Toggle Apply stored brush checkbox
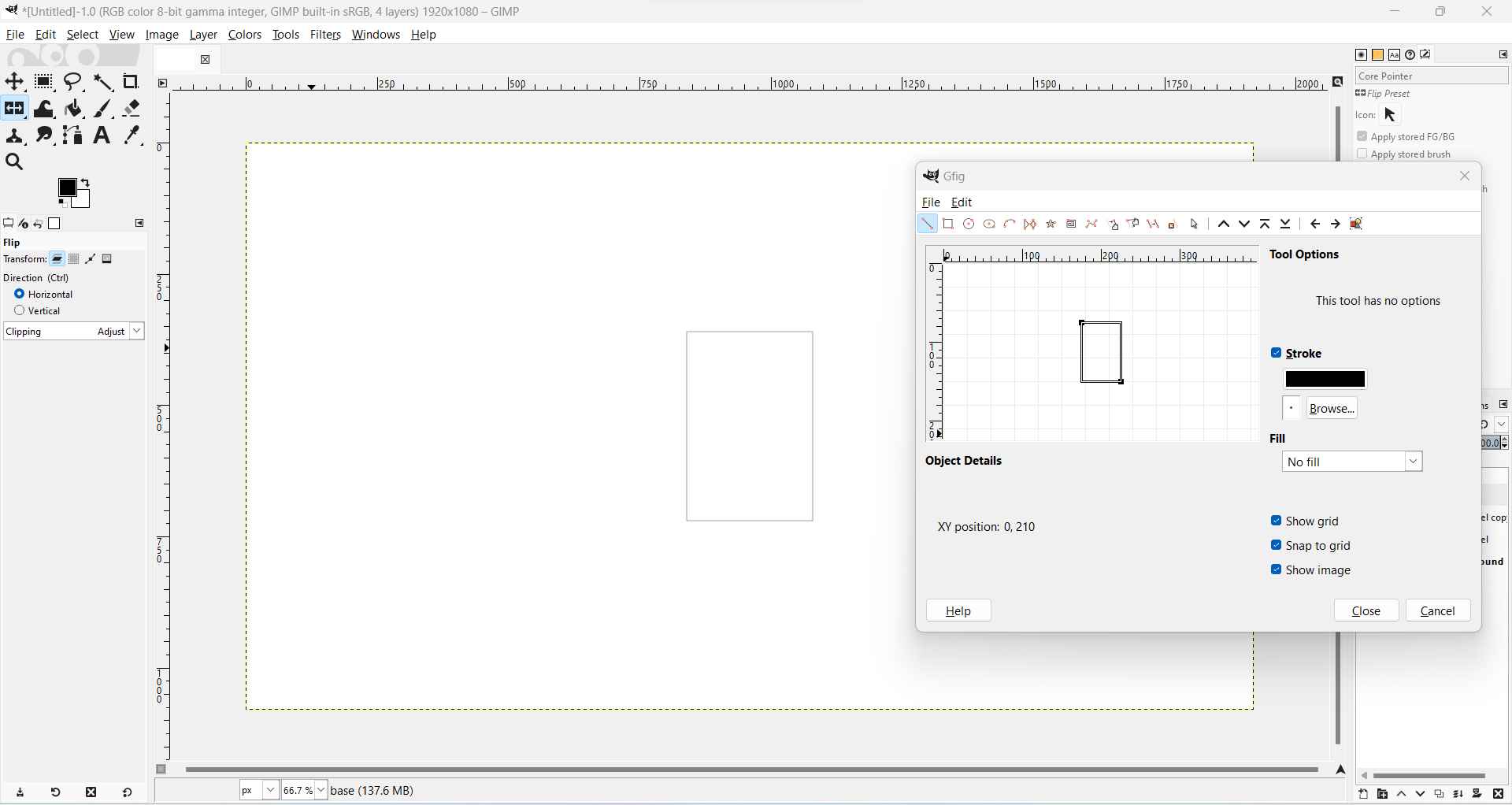1512x805 pixels. (1362, 154)
